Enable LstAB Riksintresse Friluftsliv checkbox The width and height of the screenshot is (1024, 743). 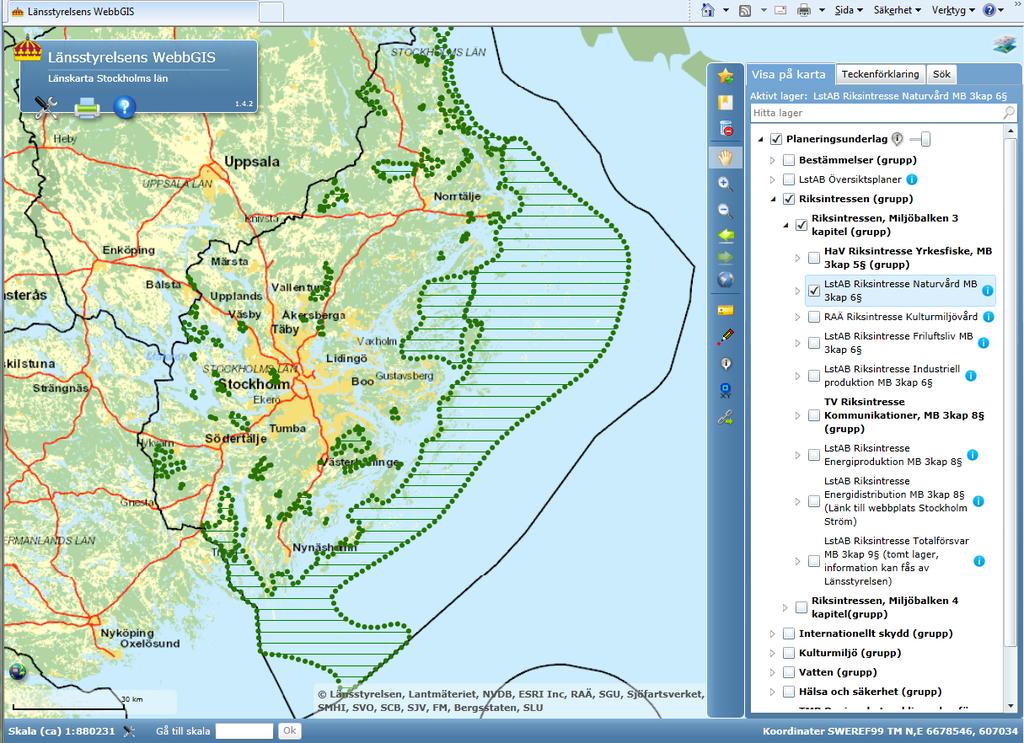pos(814,343)
